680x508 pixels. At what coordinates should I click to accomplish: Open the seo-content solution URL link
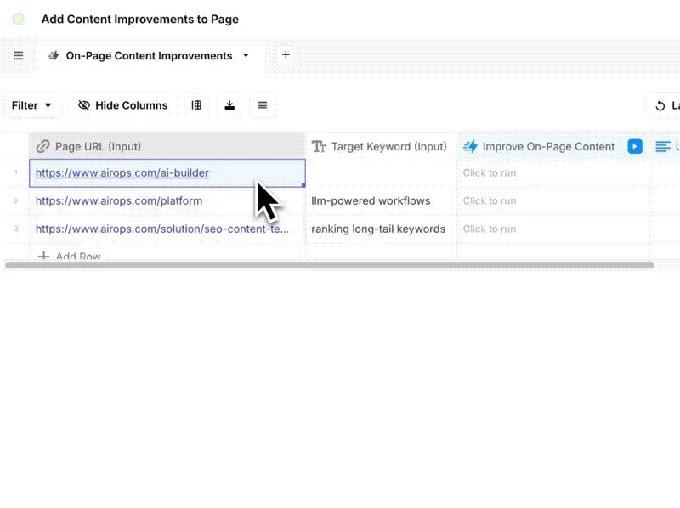[x=163, y=229]
